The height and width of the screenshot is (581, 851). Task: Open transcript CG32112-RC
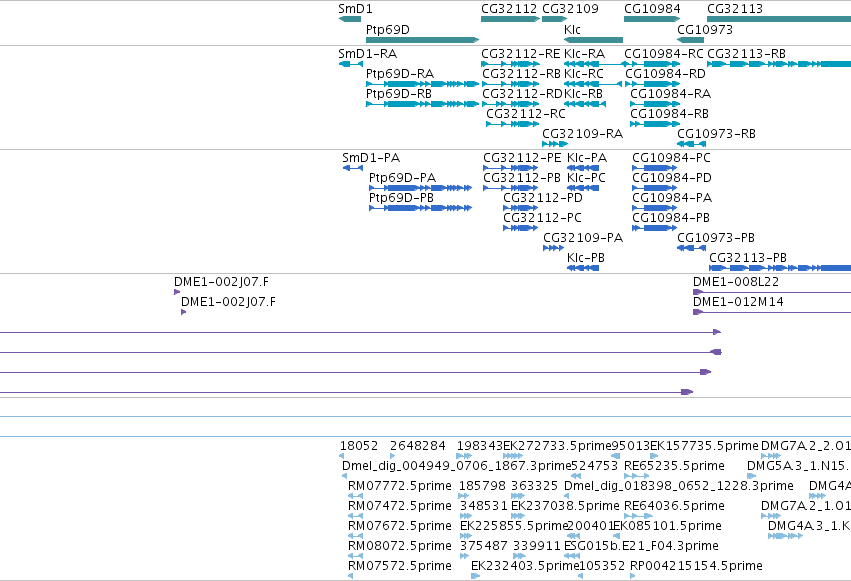[525, 113]
